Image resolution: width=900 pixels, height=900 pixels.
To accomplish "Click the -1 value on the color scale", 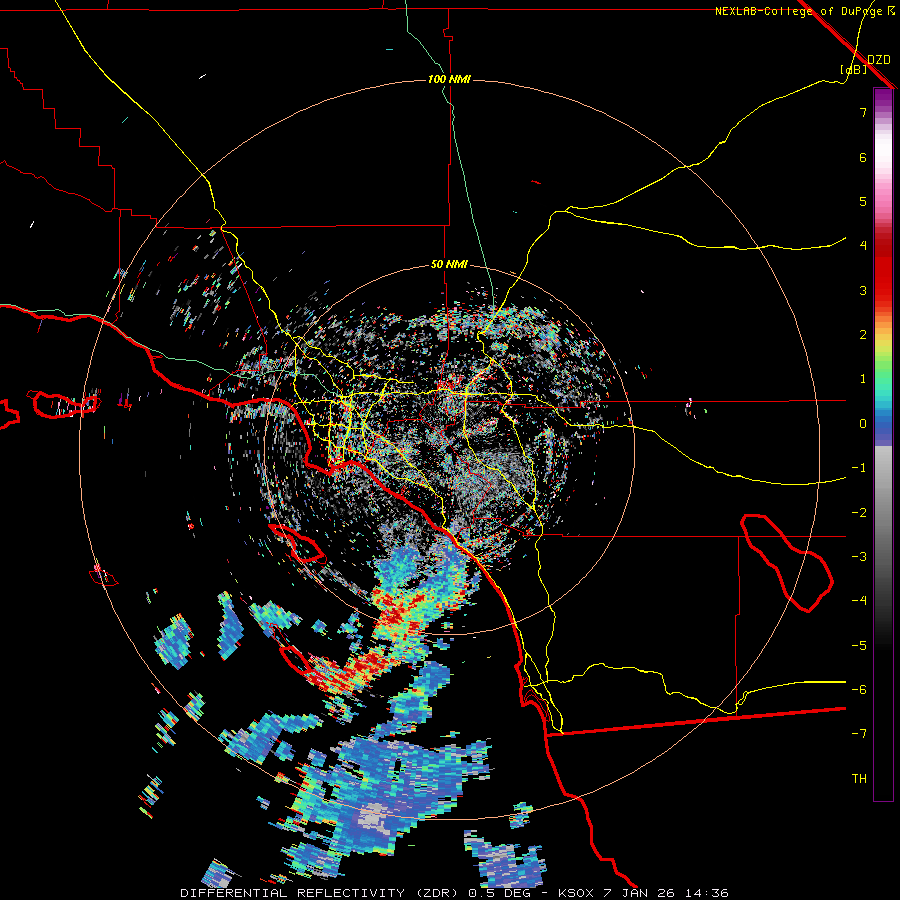I will (x=859, y=468).
